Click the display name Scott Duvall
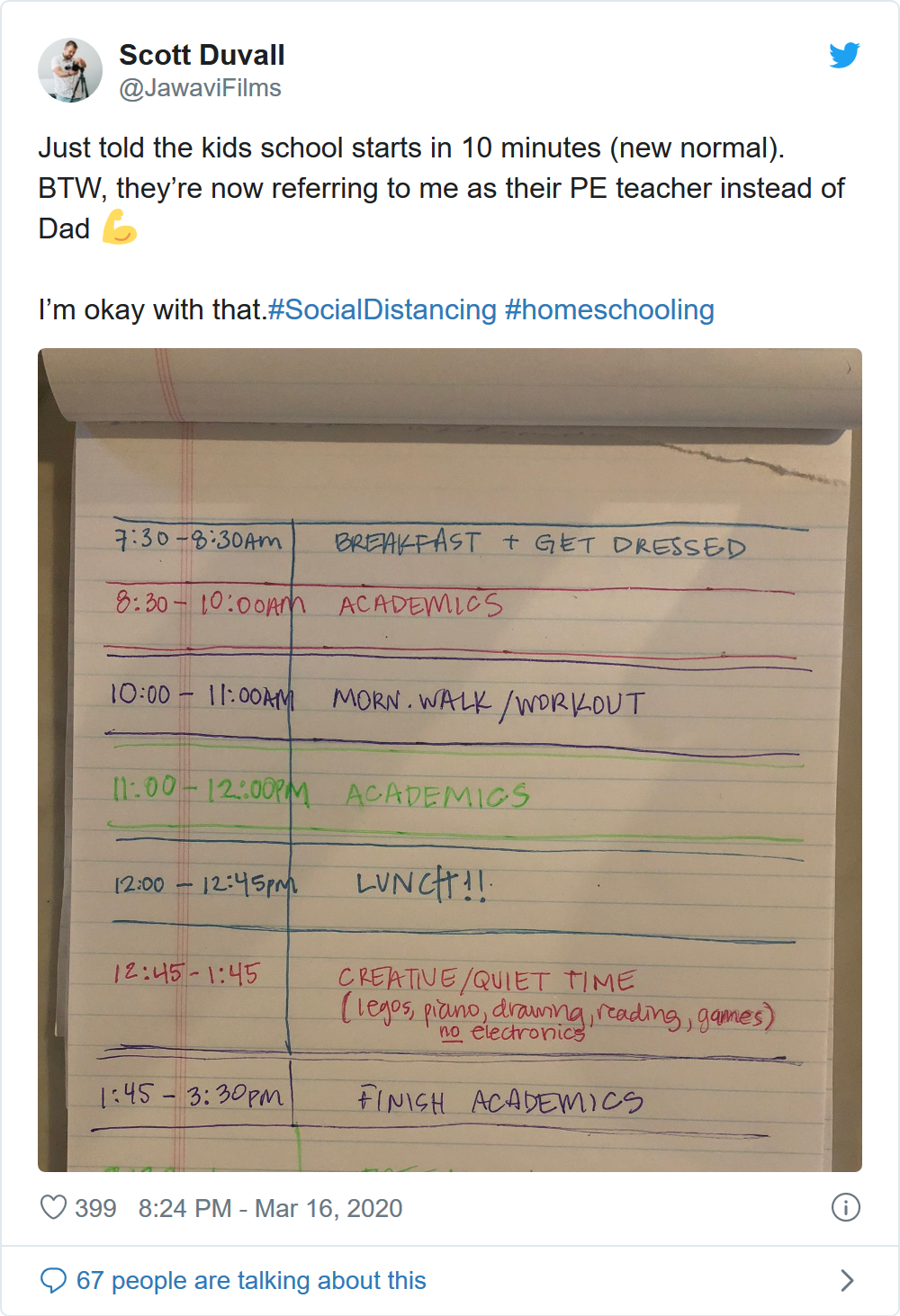900x1316 pixels. (x=202, y=55)
